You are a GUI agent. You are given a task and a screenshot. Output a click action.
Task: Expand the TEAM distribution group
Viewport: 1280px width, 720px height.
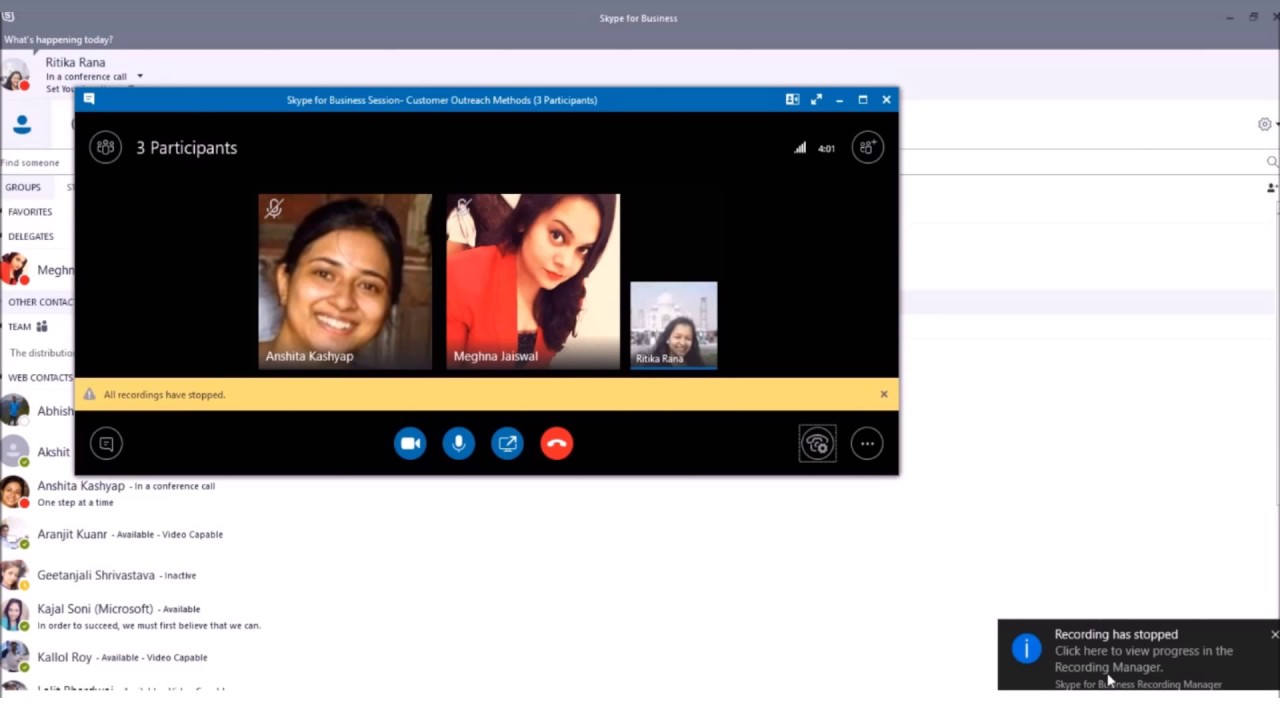coord(20,327)
